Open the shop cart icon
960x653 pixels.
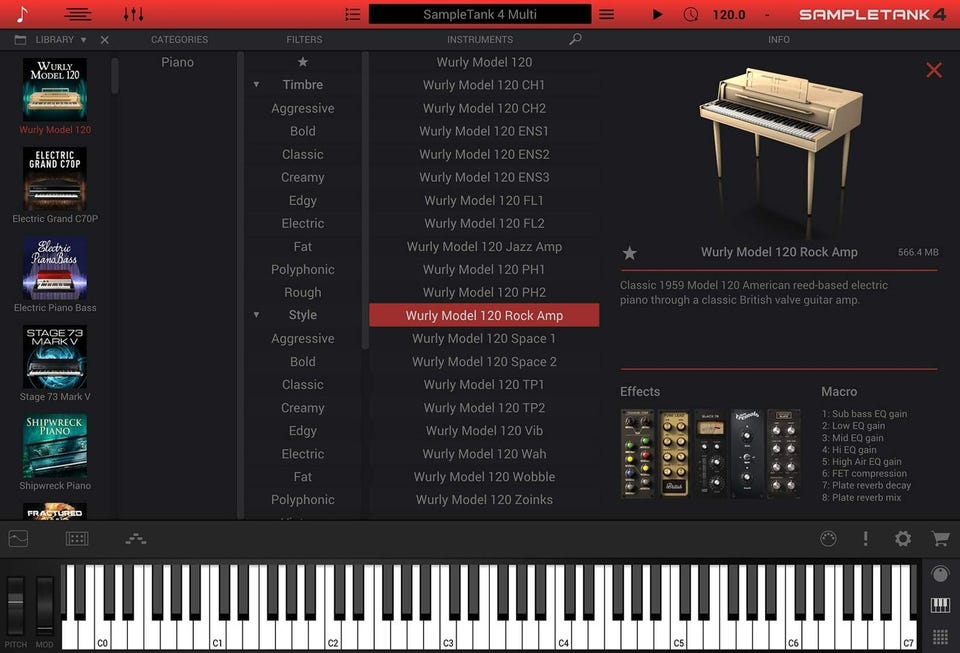940,539
